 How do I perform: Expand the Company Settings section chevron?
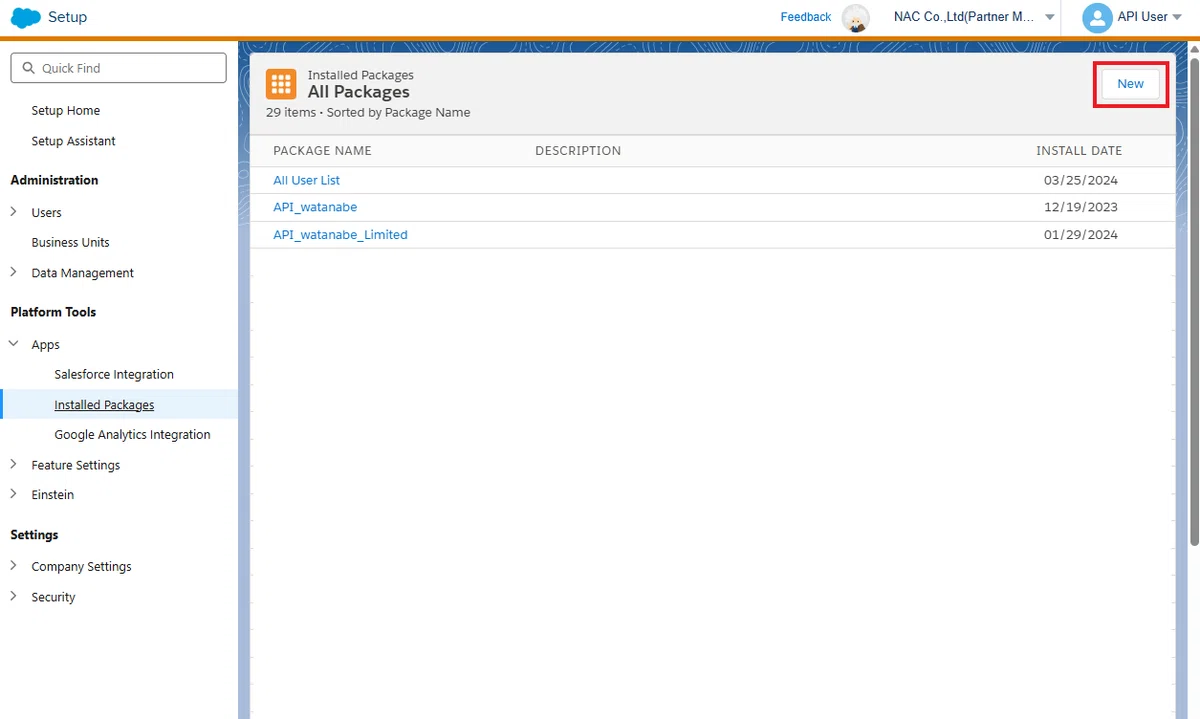(x=14, y=566)
